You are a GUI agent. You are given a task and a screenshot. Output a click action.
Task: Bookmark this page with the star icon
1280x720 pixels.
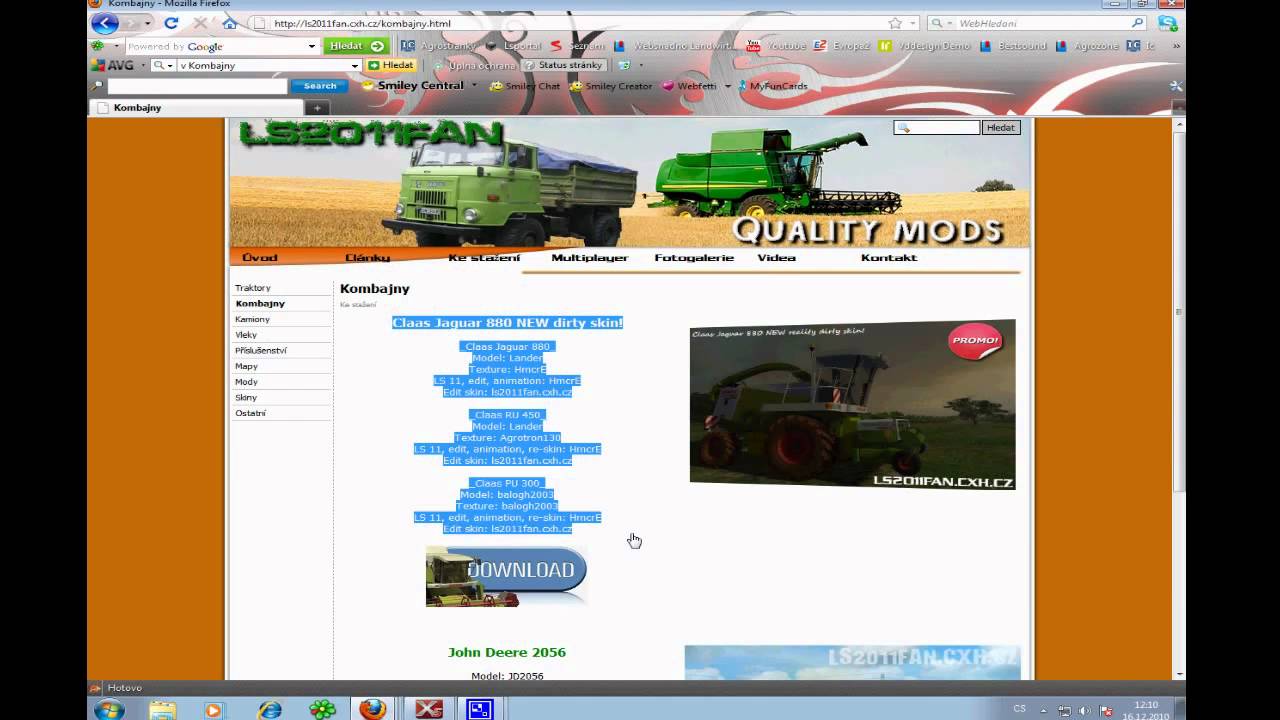(x=895, y=23)
